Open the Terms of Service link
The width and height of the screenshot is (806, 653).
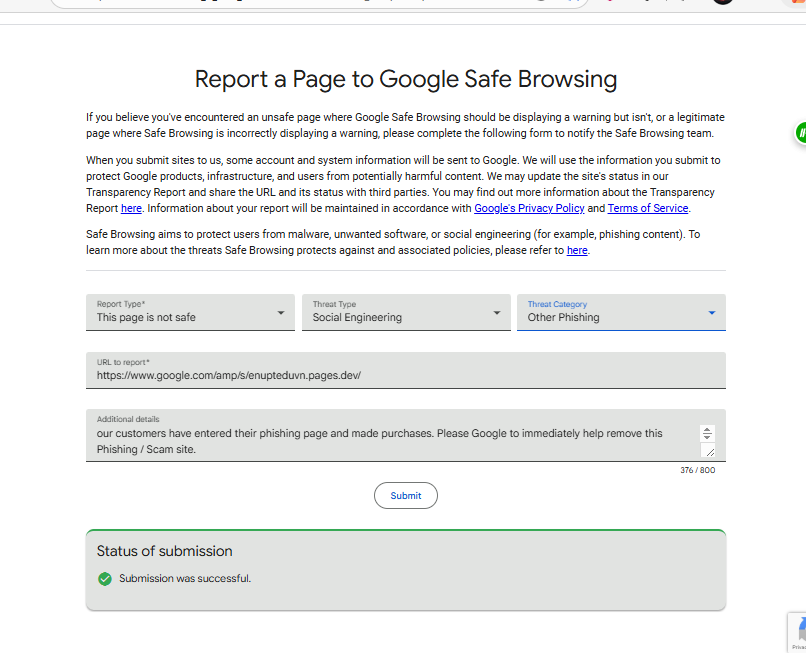(x=648, y=208)
